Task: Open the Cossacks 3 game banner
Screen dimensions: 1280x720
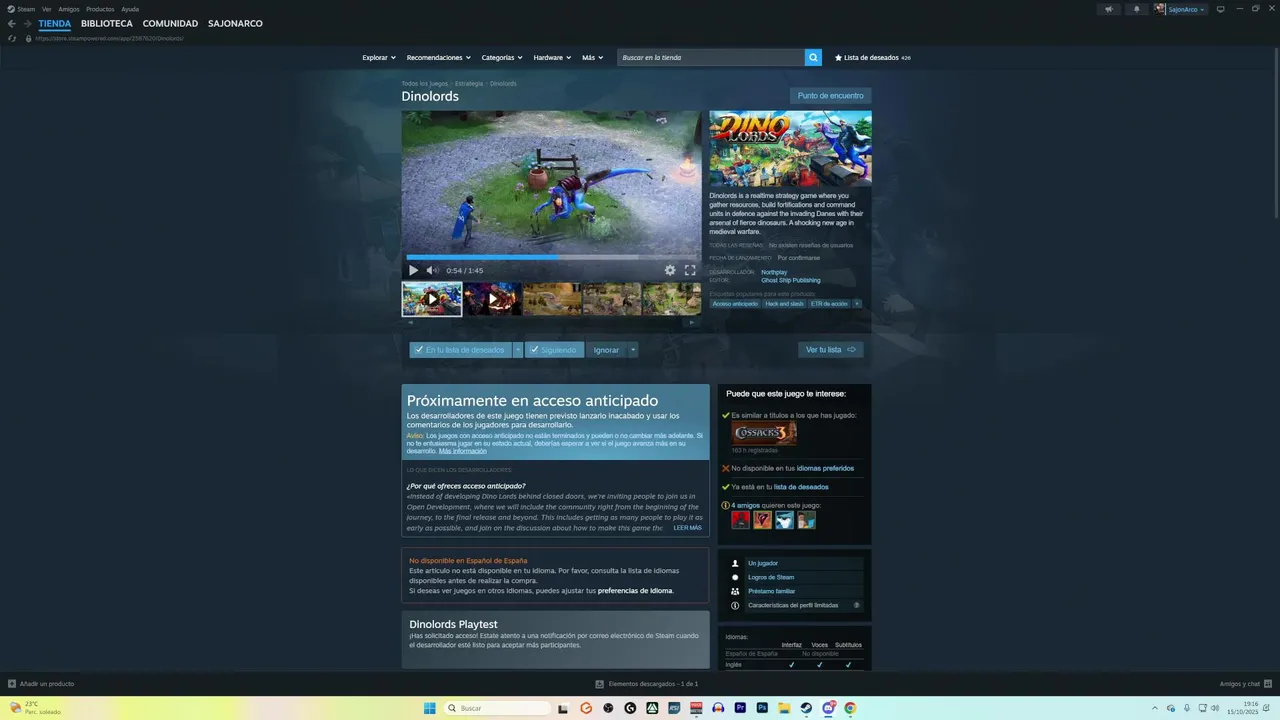Action: pyautogui.click(x=764, y=433)
